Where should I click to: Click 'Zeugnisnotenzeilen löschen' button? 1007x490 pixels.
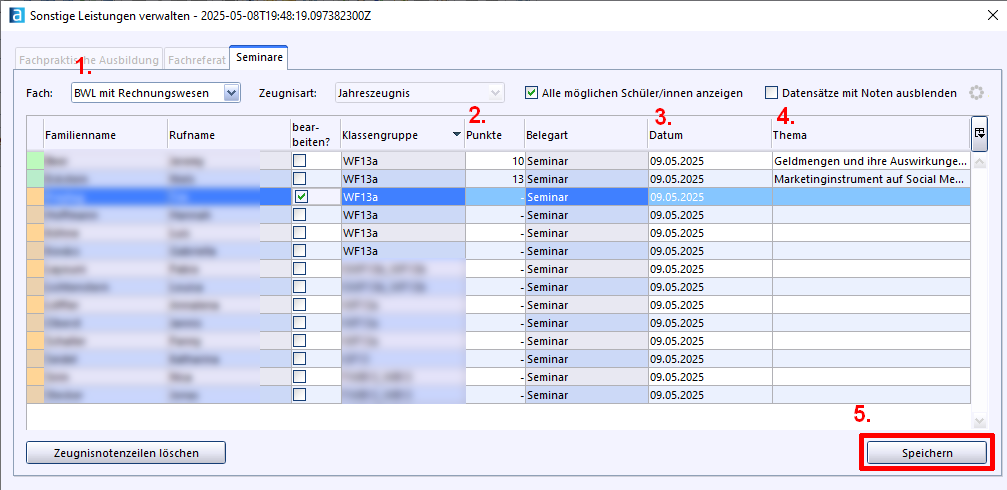pyautogui.click(x=126, y=453)
